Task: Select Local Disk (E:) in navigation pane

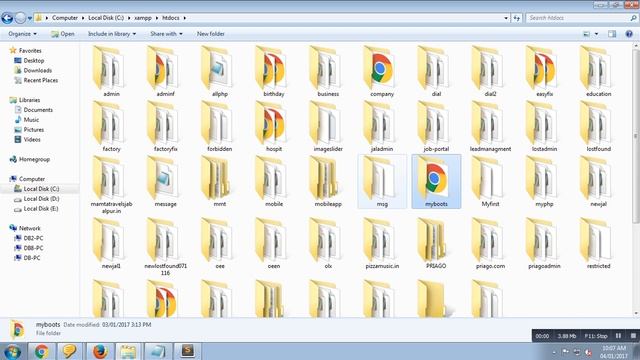Action: point(36,209)
